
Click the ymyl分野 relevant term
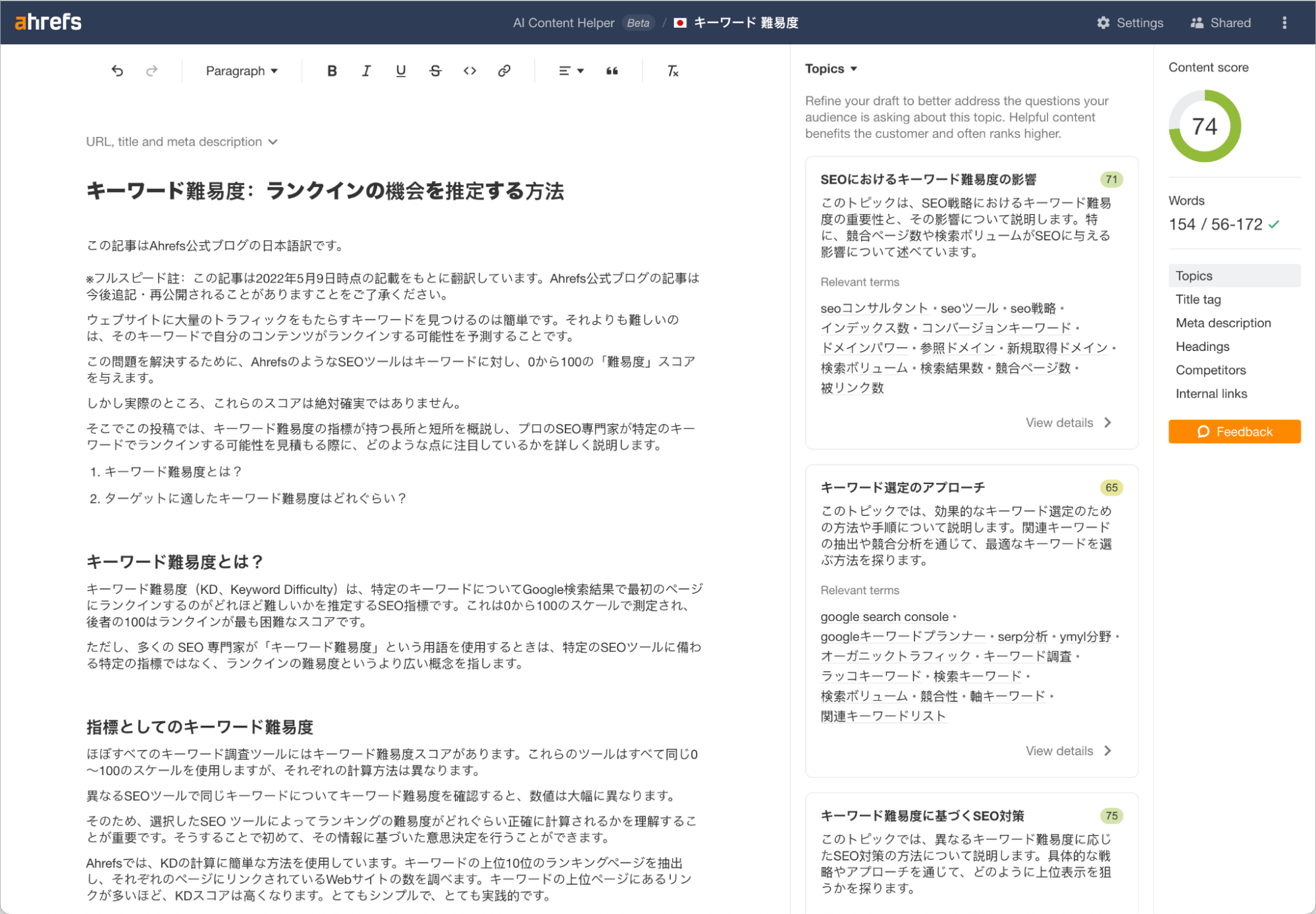click(1085, 636)
